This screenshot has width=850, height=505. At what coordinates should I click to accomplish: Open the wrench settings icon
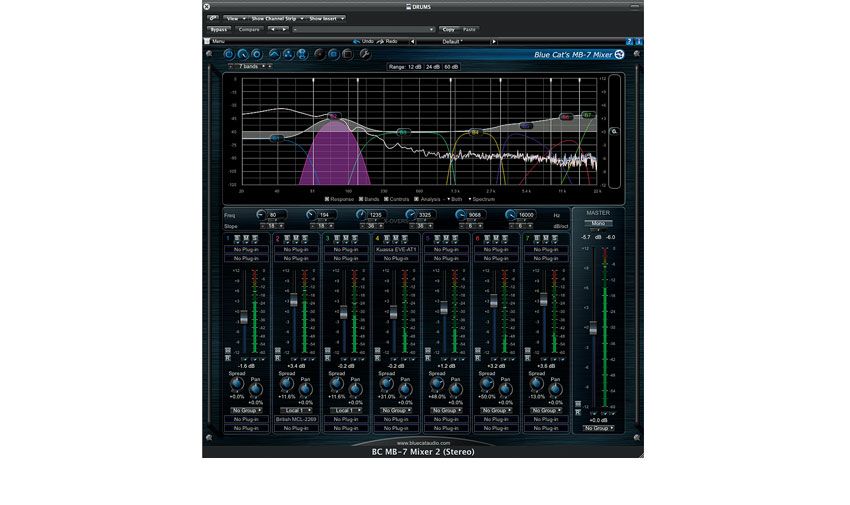[365, 54]
